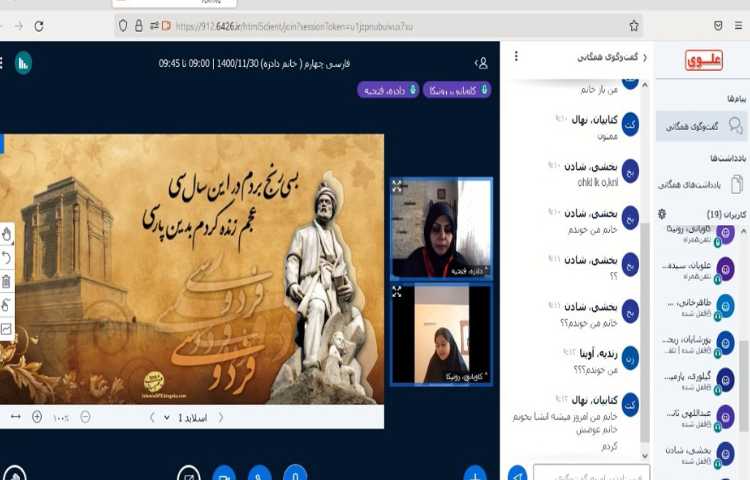Image resolution: width=750 pixels, height=480 pixels.
Task: Toggle multi-user whiteboard hand icon
Action: tap(6, 305)
